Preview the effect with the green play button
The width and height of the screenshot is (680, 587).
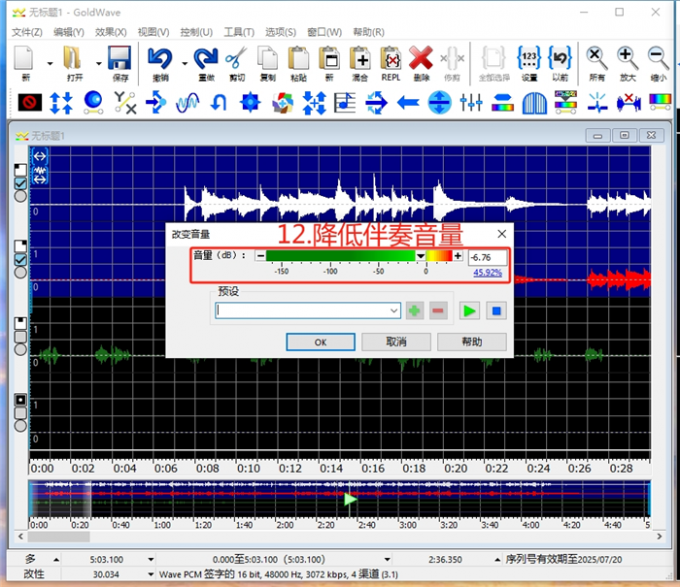pyautogui.click(x=469, y=311)
